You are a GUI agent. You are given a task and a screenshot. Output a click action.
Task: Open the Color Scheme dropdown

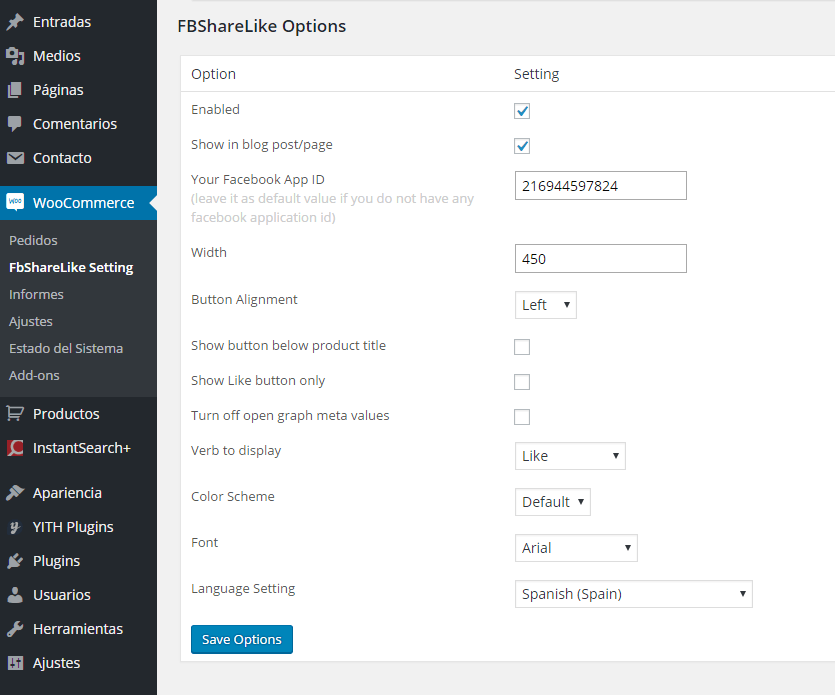pyautogui.click(x=553, y=502)
